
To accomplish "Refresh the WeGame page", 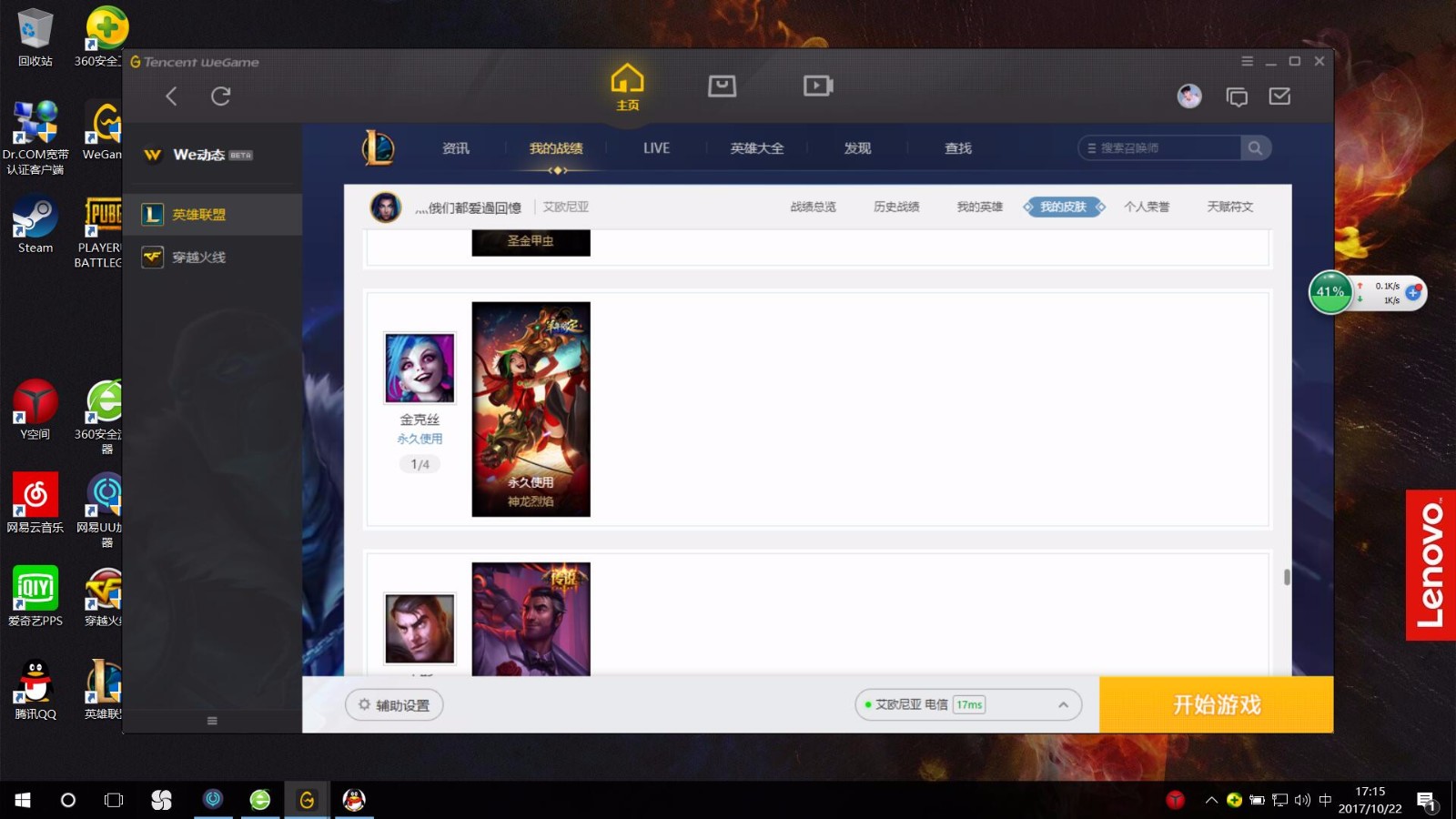I will [220, 96].
